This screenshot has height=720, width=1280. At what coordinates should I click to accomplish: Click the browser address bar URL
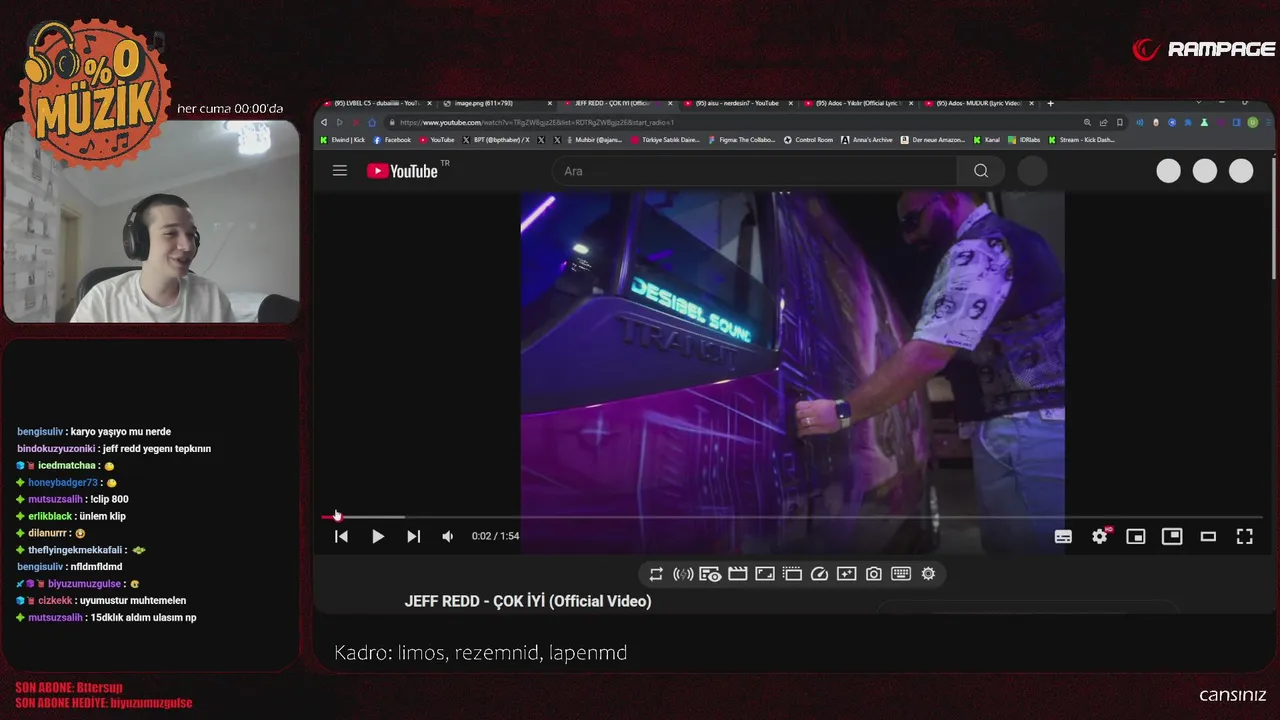point(537,122)
